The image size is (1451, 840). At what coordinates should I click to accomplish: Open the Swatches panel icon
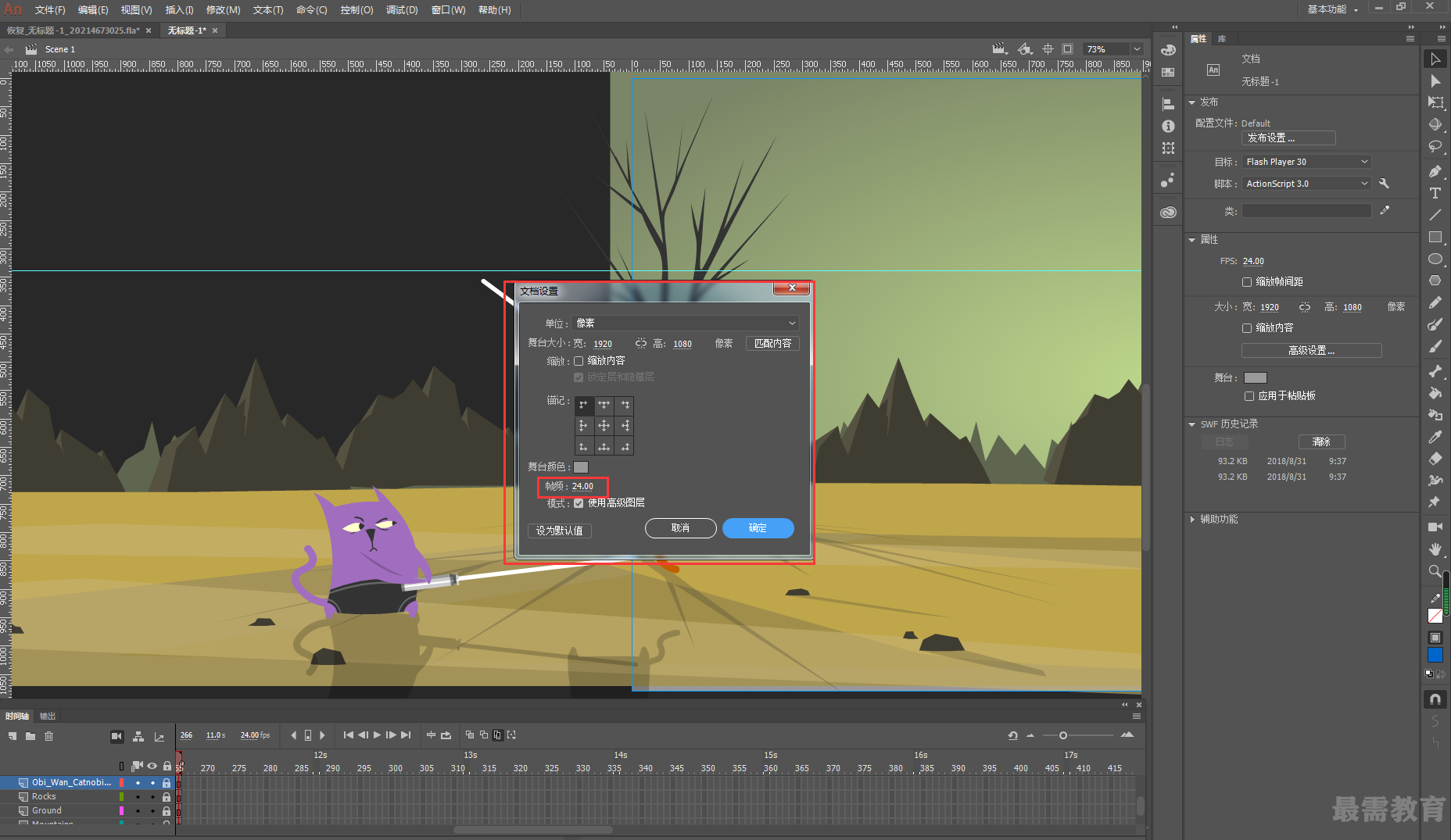point(1168,72)
